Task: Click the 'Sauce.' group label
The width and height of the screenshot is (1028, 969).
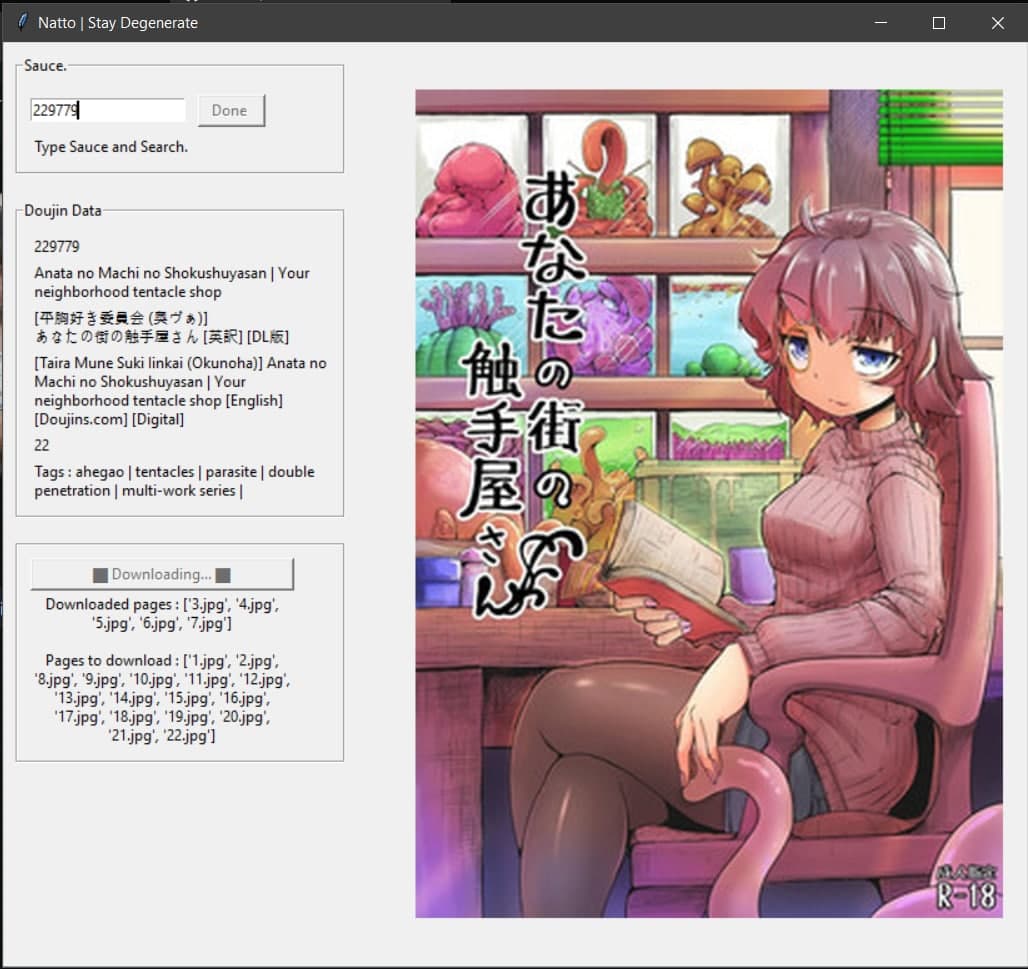Action: coord(45,66)
